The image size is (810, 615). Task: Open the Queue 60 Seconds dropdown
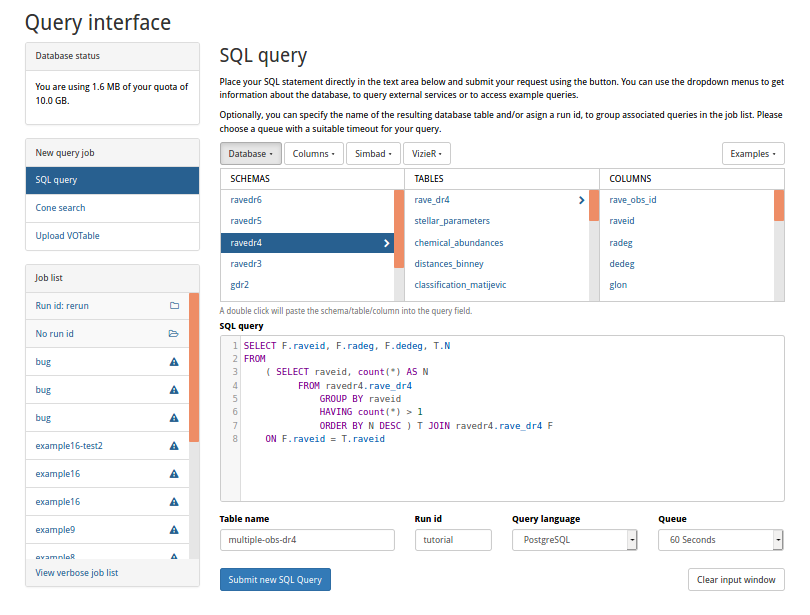720,540
